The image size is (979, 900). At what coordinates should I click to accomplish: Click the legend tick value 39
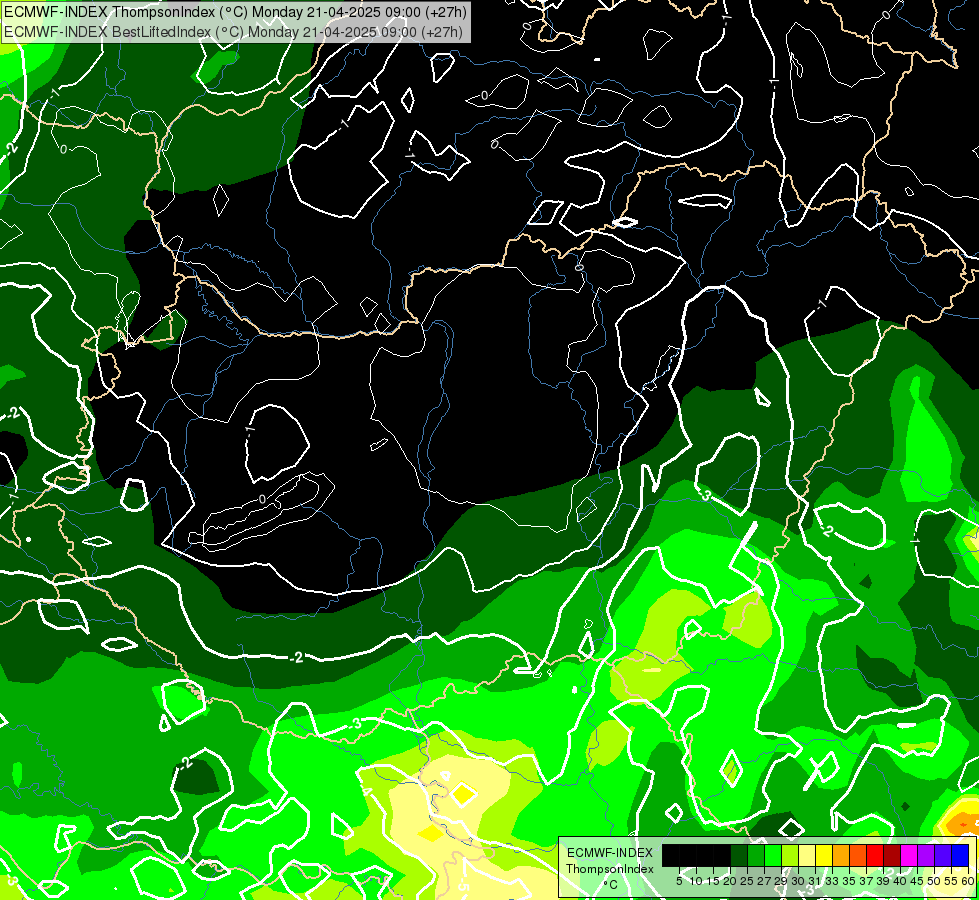[x=883, y=881]
